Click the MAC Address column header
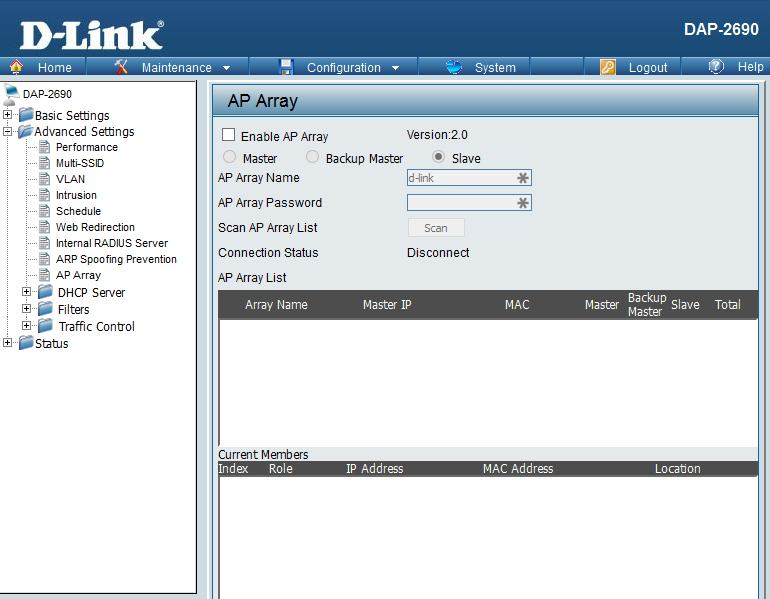Viewport: 770px width, 599px height. pyautogui.click(x=518, y=469)
